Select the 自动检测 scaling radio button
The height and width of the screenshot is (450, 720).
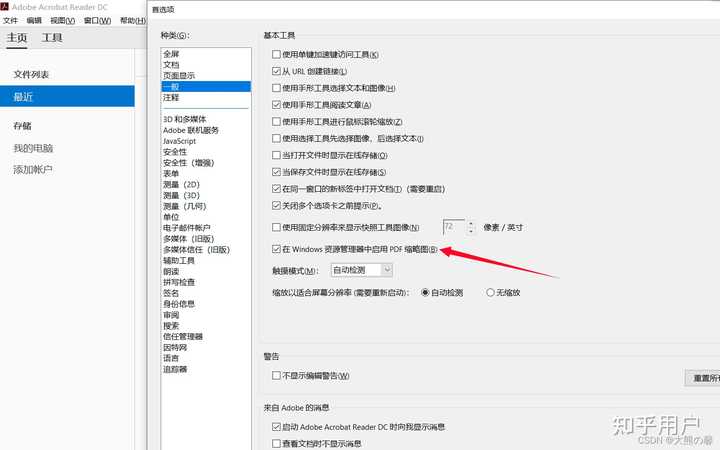click(x=425, y=292)
